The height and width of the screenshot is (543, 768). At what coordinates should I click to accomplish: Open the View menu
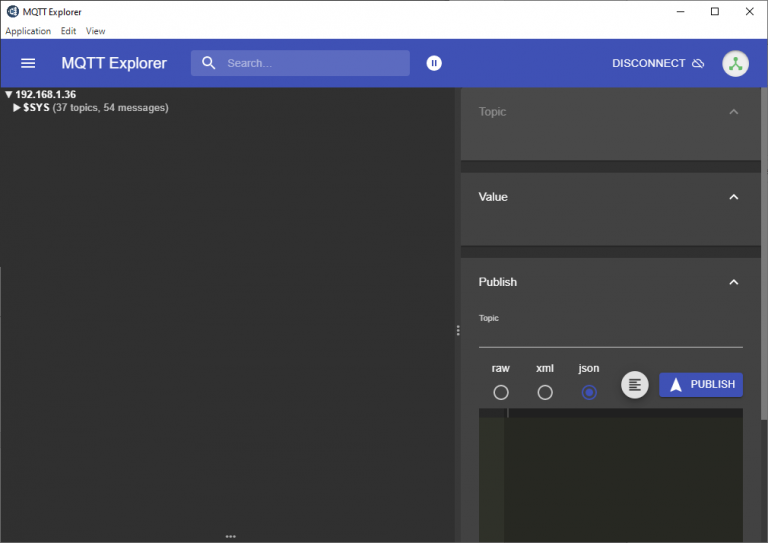96,31
